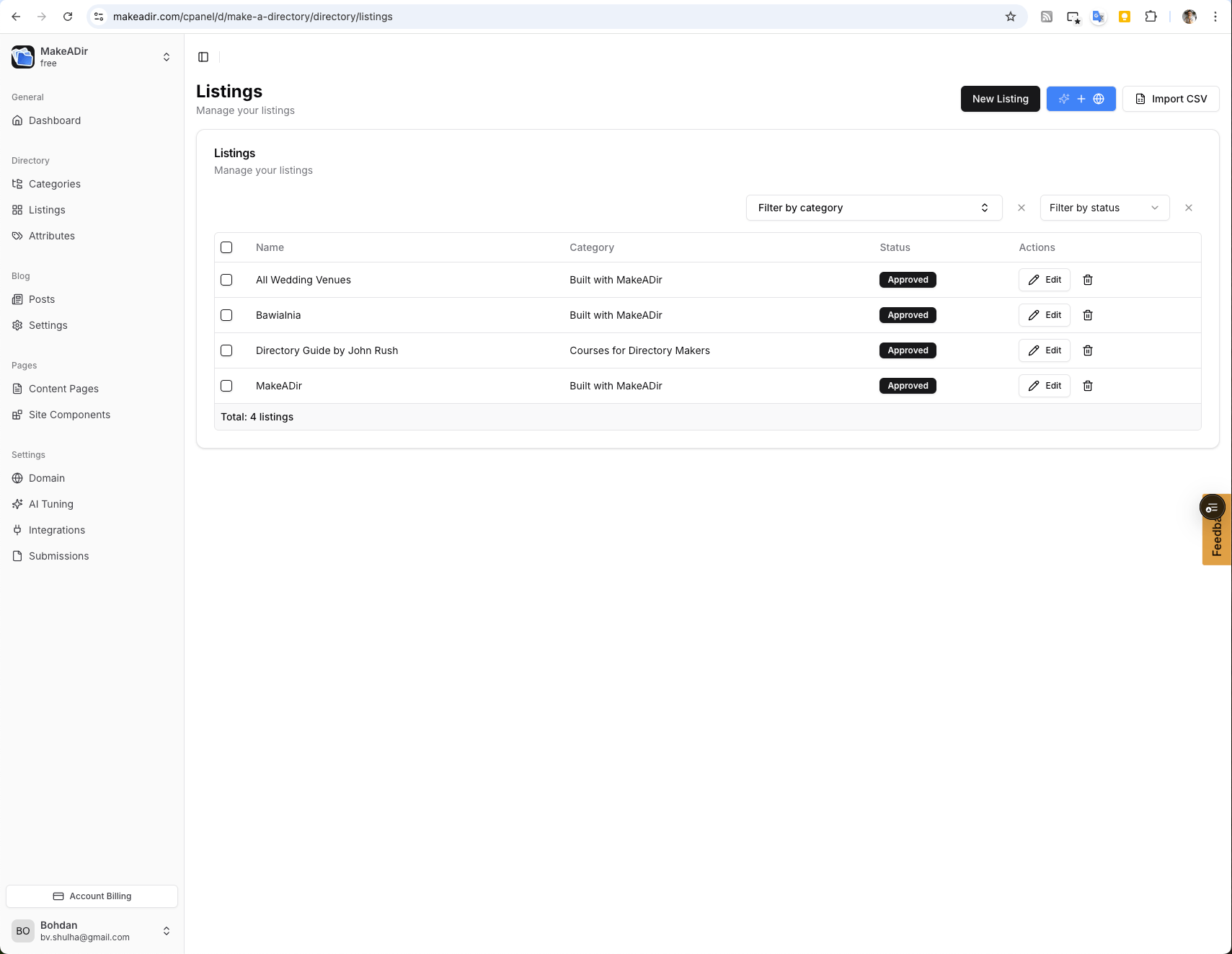Screen dimensions: 1232x954
Task: Clear the category filter with X
Action: pyautogui.click(x=1021, y=208)
